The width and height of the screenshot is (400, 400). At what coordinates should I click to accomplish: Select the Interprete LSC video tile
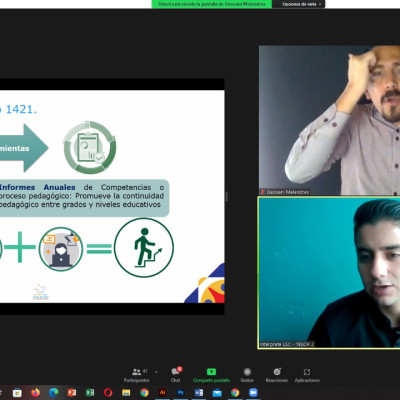pyautogui.click(x=329, y=273)
